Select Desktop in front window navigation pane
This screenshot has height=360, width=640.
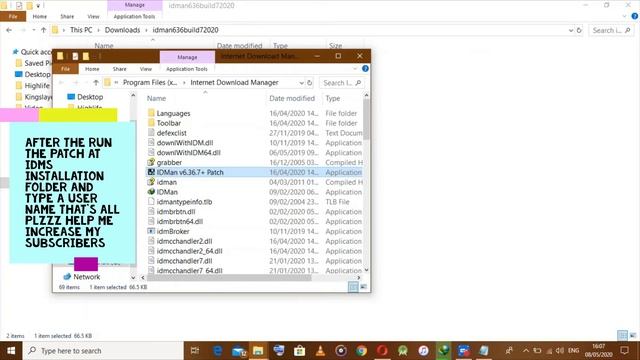click(90, 97)
